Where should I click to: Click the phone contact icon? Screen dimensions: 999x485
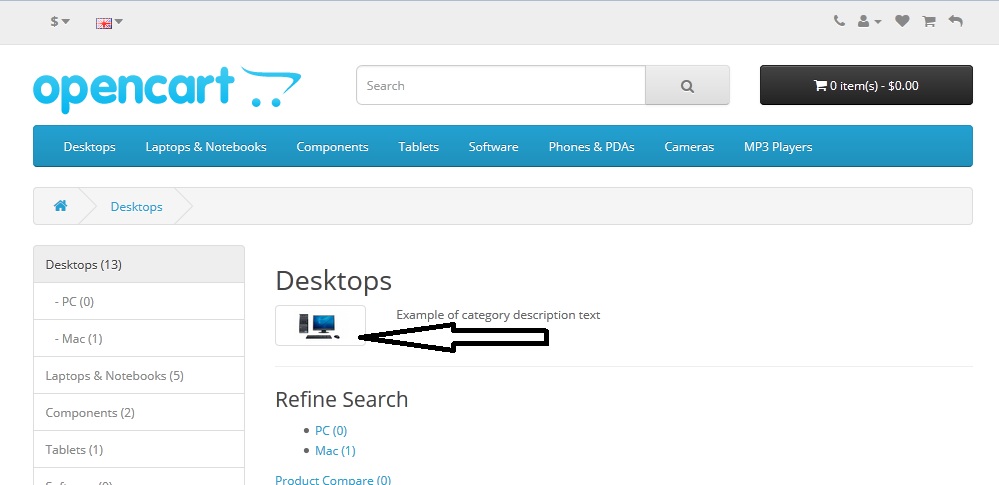coord(839,21)
